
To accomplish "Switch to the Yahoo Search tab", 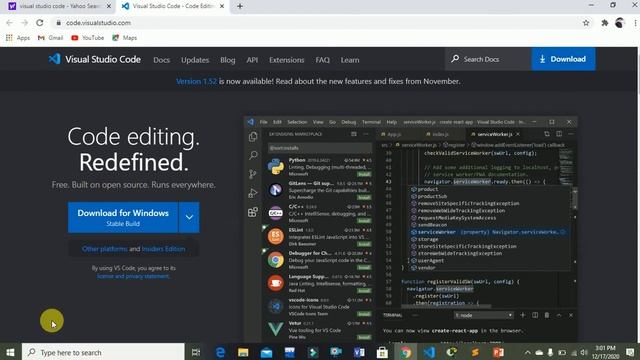I will [60, 6].
